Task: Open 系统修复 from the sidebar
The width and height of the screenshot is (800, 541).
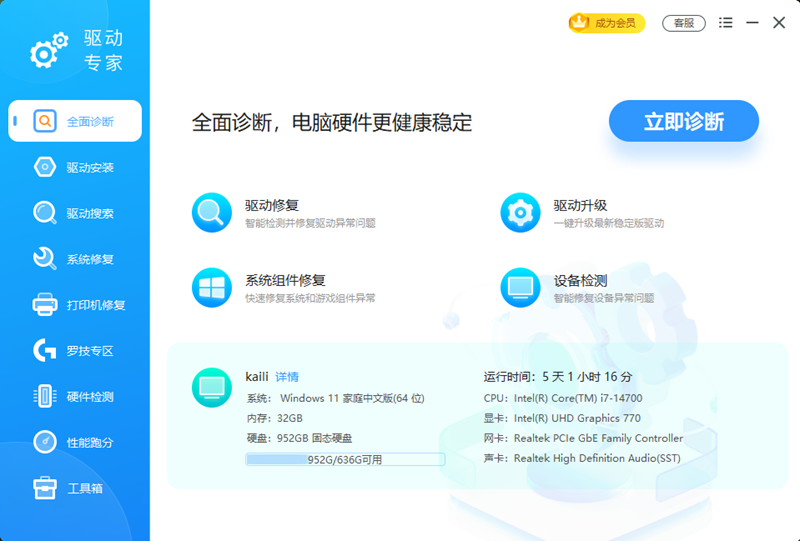Action: [x=76, y=259]
